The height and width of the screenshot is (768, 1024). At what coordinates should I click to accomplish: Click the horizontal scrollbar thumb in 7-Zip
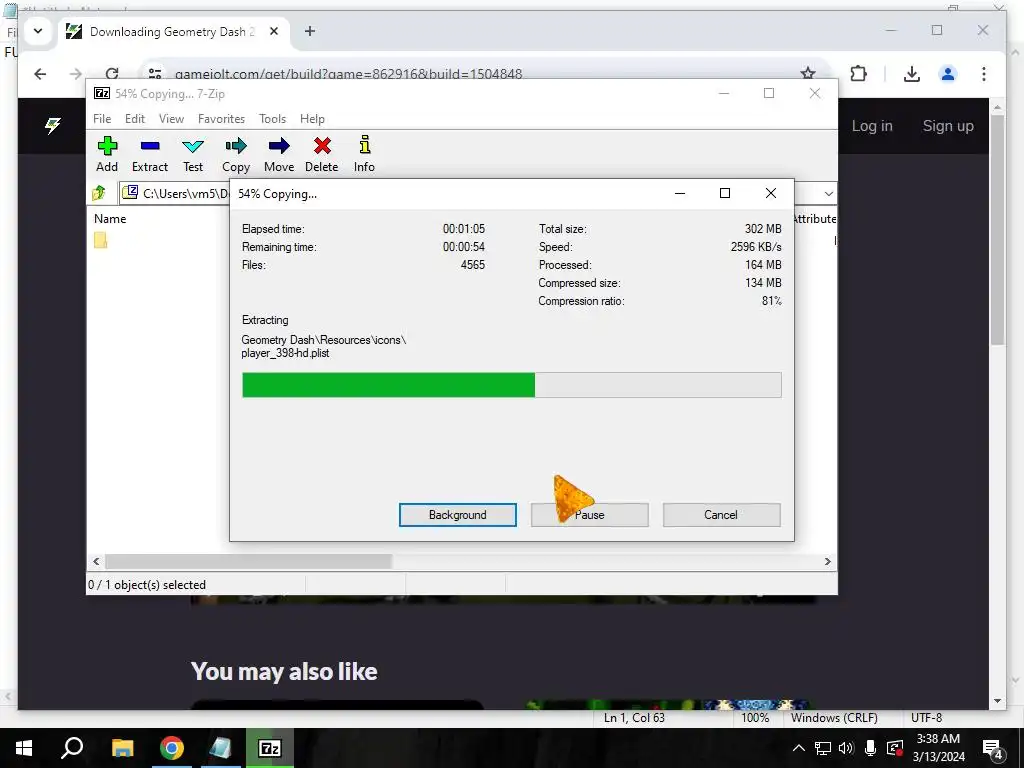[248, 562]
